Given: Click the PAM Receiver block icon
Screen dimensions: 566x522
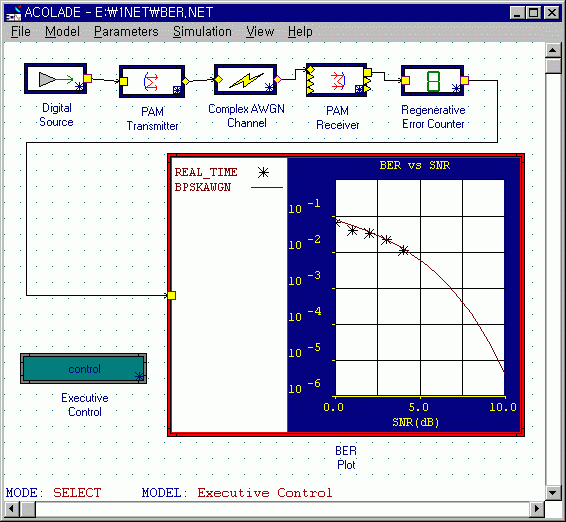Looking at the screenshot, I should click(336, 80).
